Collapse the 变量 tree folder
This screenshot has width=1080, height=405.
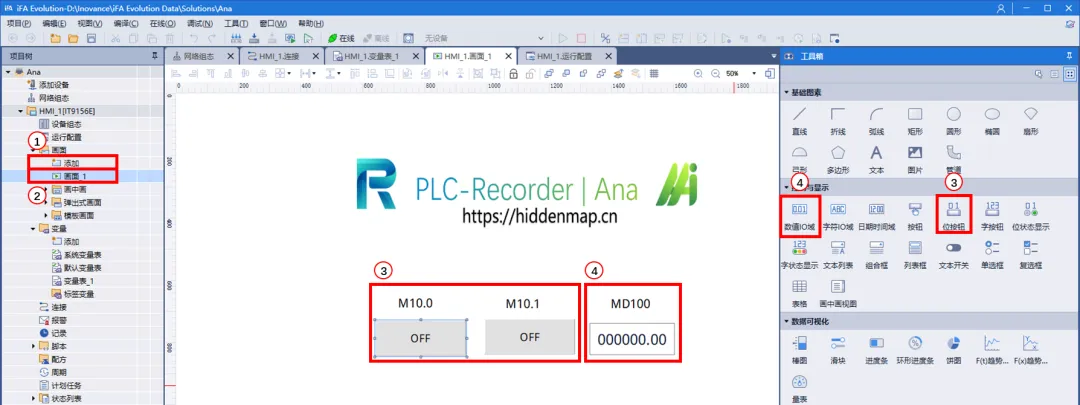click(33, 229)
